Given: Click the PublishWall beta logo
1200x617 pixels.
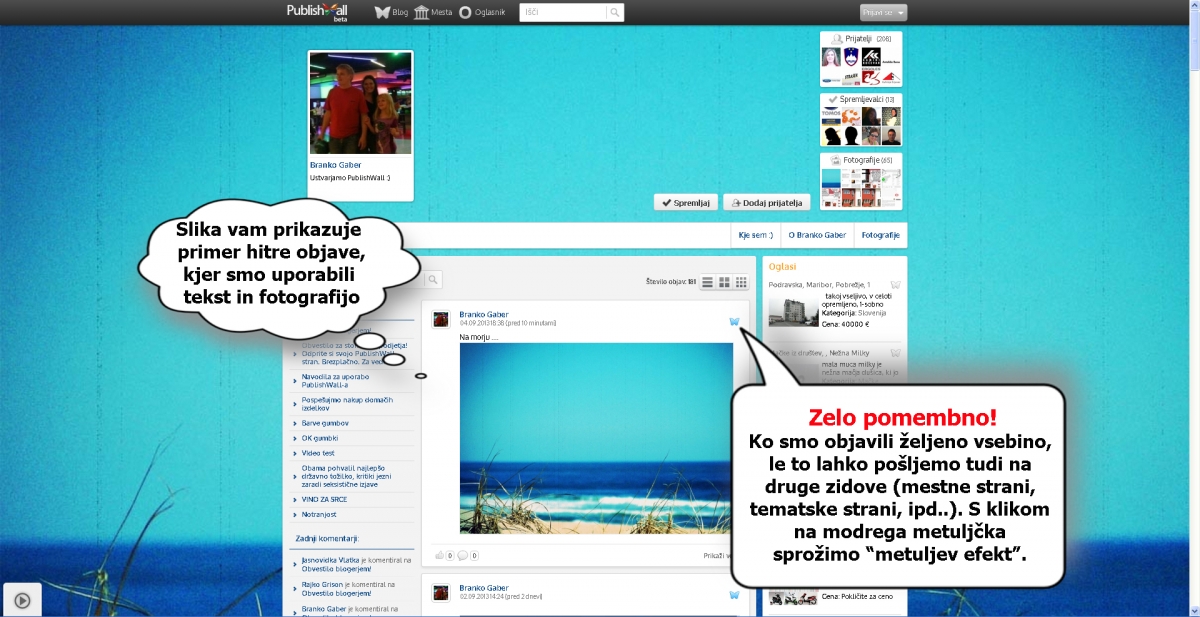Looking at the screenshot, I should point(319,12).
